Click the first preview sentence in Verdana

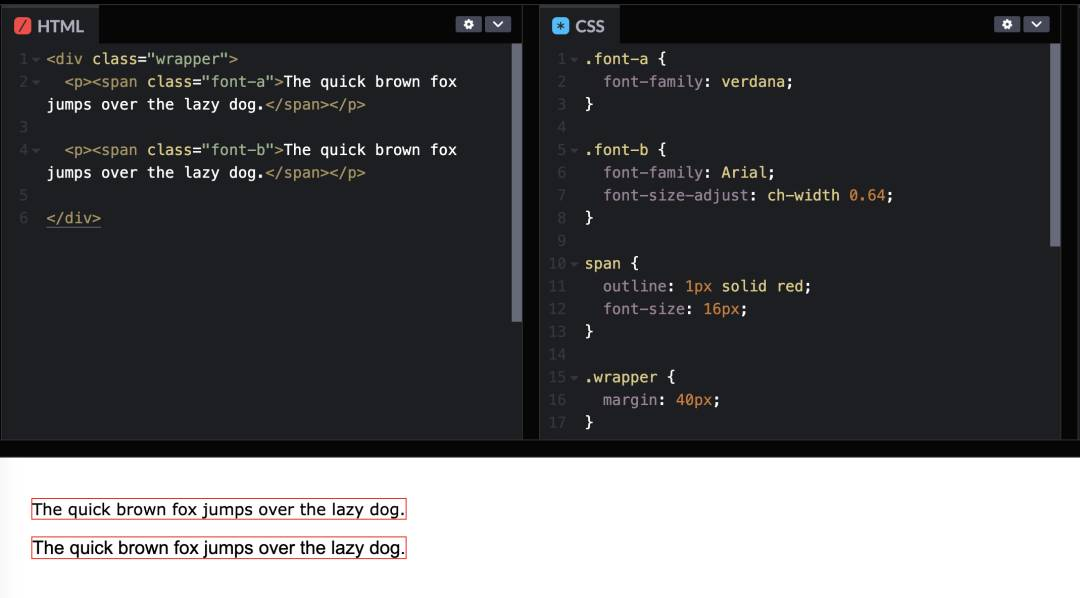click(x=219, y=509)
